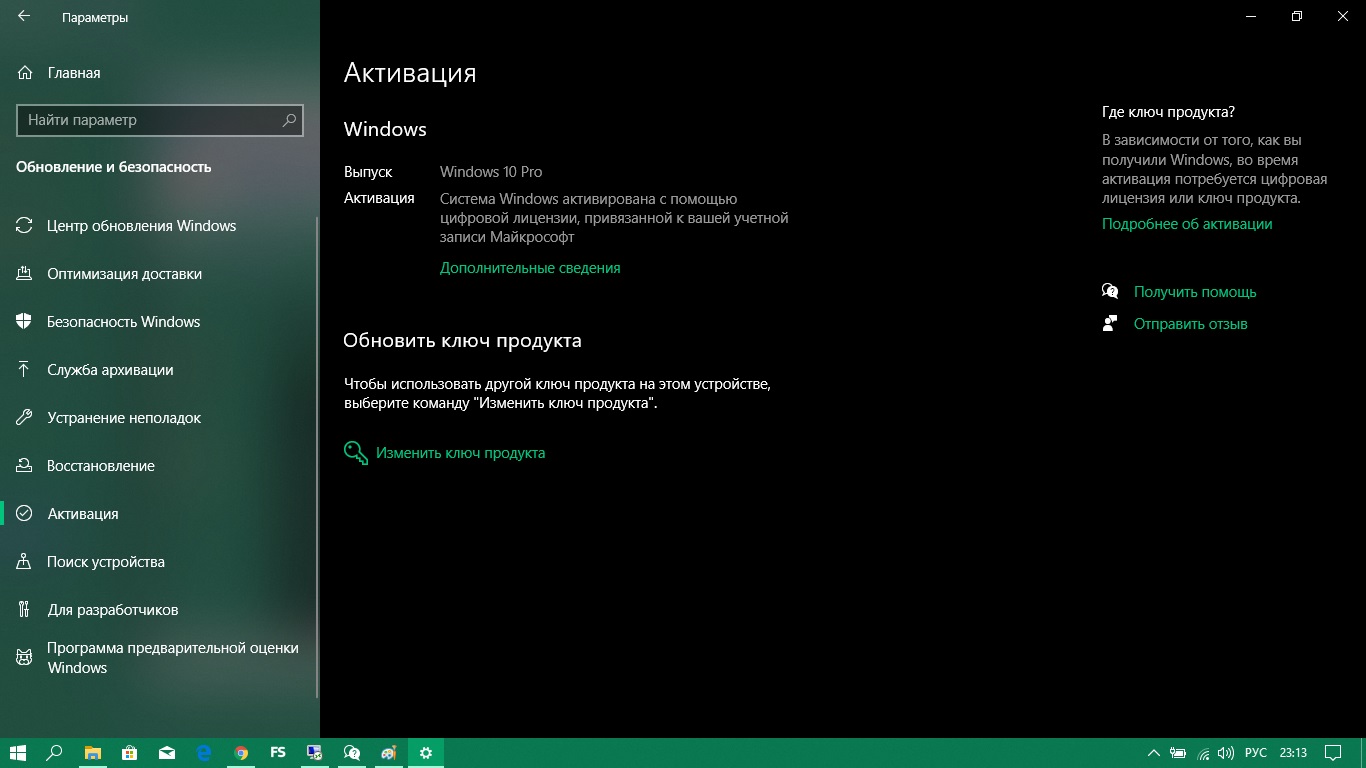The height and width of the screenshot is (768, 1366).
Task: Click the Settings gear on taskbar
Action: tap(426, 753)
